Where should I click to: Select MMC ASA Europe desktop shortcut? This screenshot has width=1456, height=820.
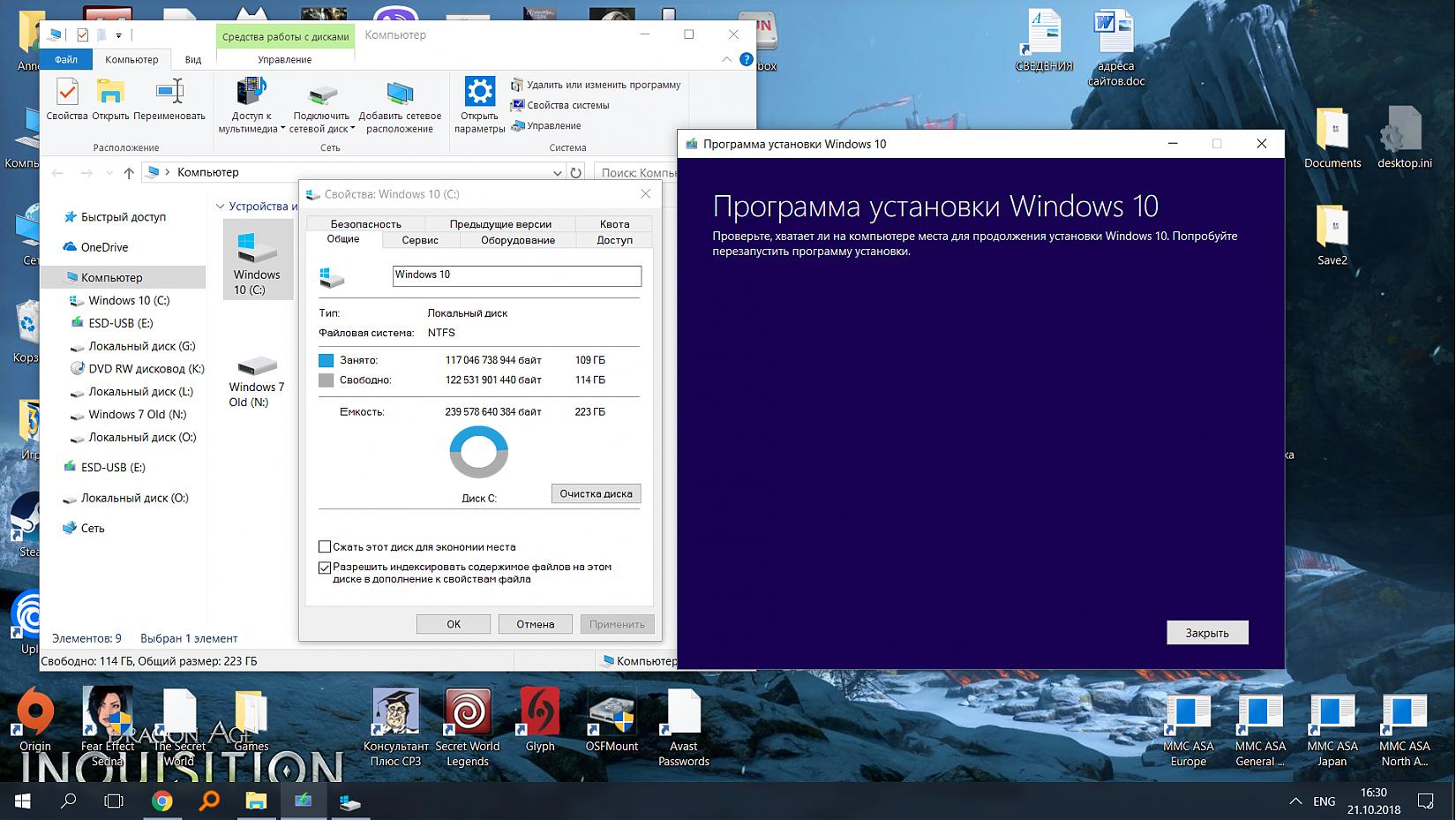click(x=1189, y=731)
